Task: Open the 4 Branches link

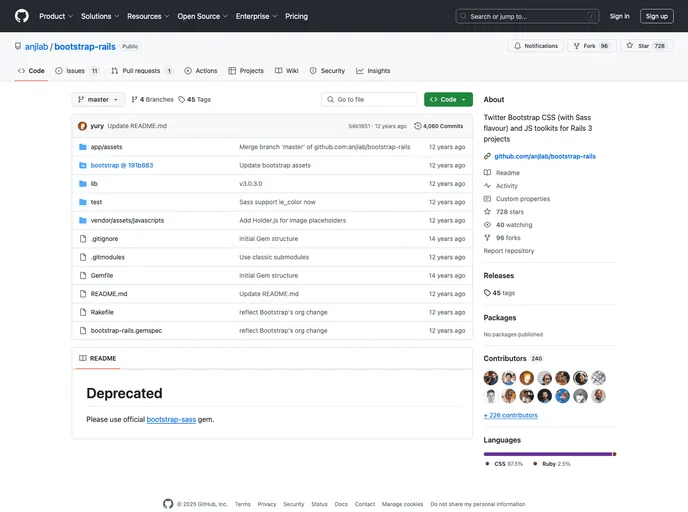Action: (x=152, y=100)
